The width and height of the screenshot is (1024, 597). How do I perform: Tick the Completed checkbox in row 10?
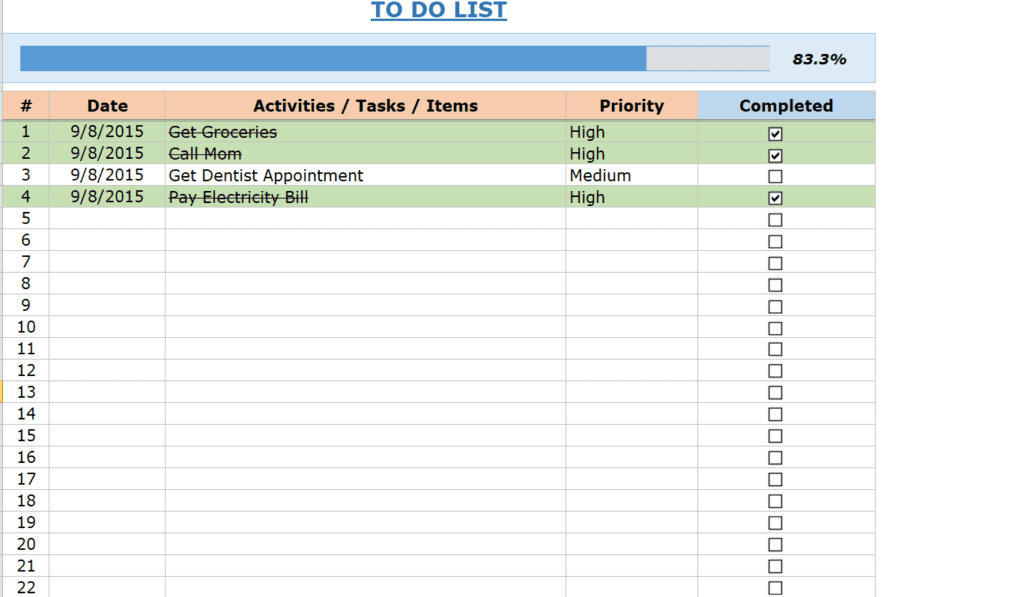tap(775, 329)
